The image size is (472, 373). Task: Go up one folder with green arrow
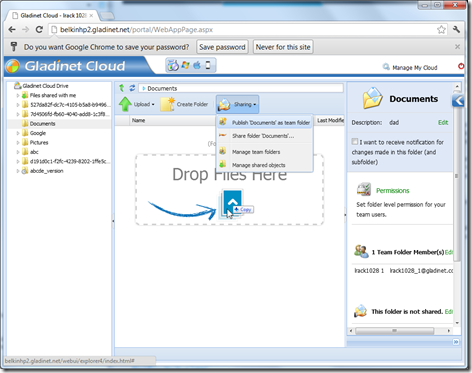(122, 88)
